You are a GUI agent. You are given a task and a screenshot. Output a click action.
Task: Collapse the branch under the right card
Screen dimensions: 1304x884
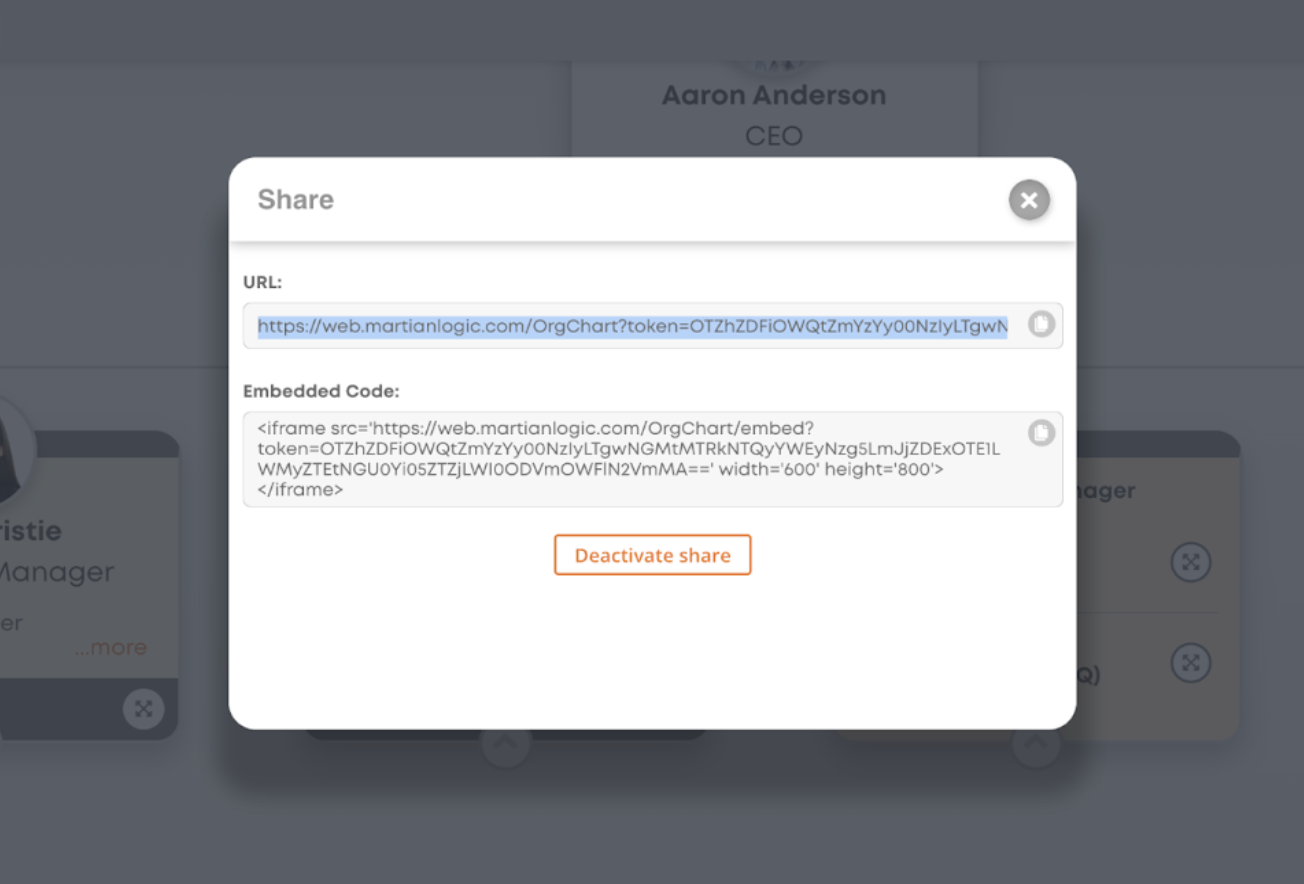pyautogui.click(x=1036, y=743)
